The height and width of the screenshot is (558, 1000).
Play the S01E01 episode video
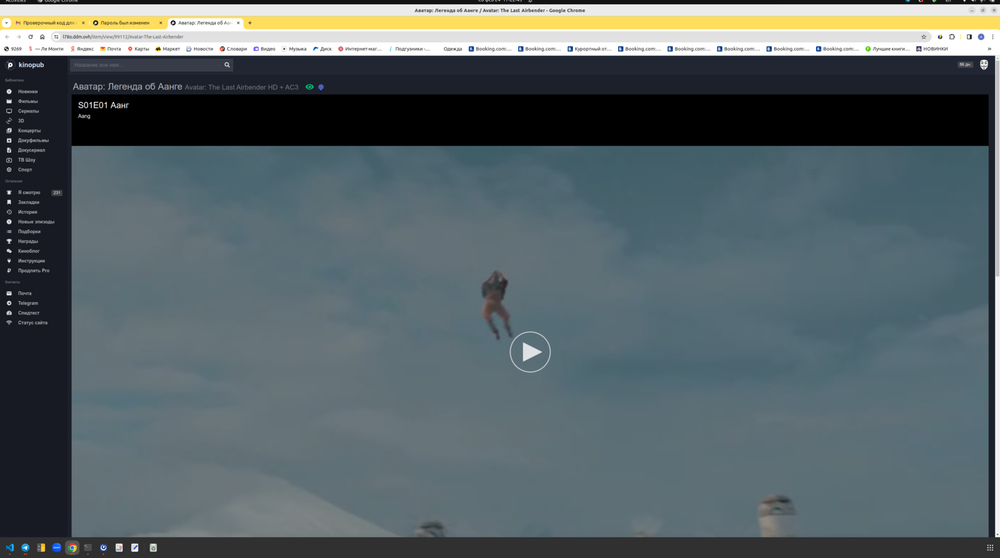coord(530,352)
